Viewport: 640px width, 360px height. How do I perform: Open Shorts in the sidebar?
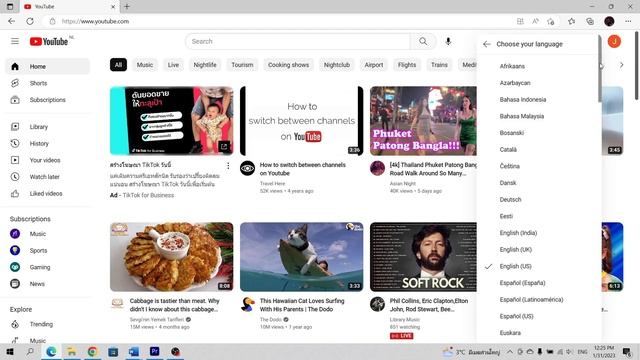(x=47, y=83)
